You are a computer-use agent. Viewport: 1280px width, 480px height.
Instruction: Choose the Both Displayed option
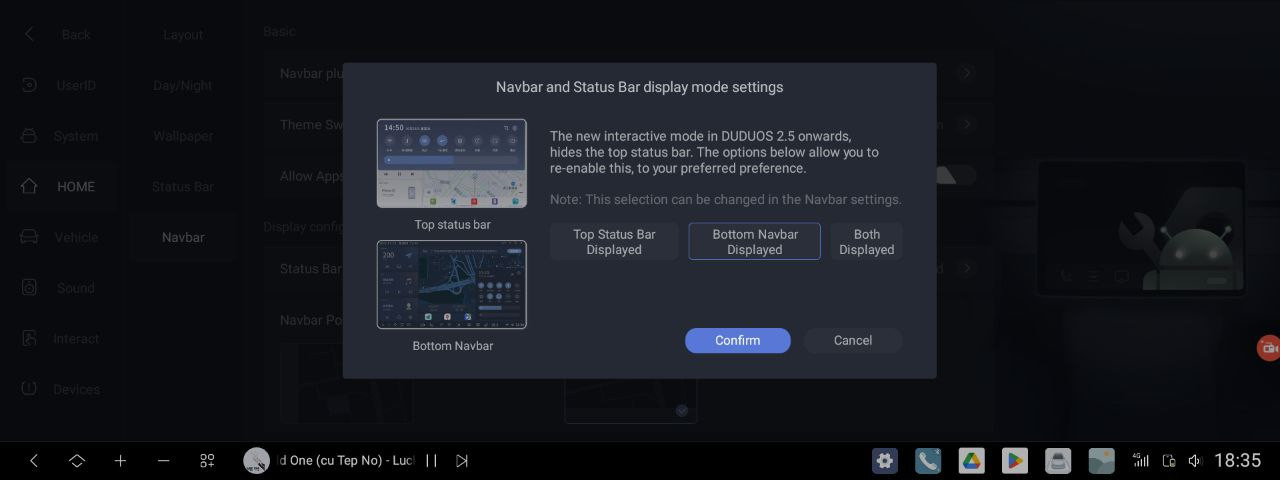(x=866, y=242)
